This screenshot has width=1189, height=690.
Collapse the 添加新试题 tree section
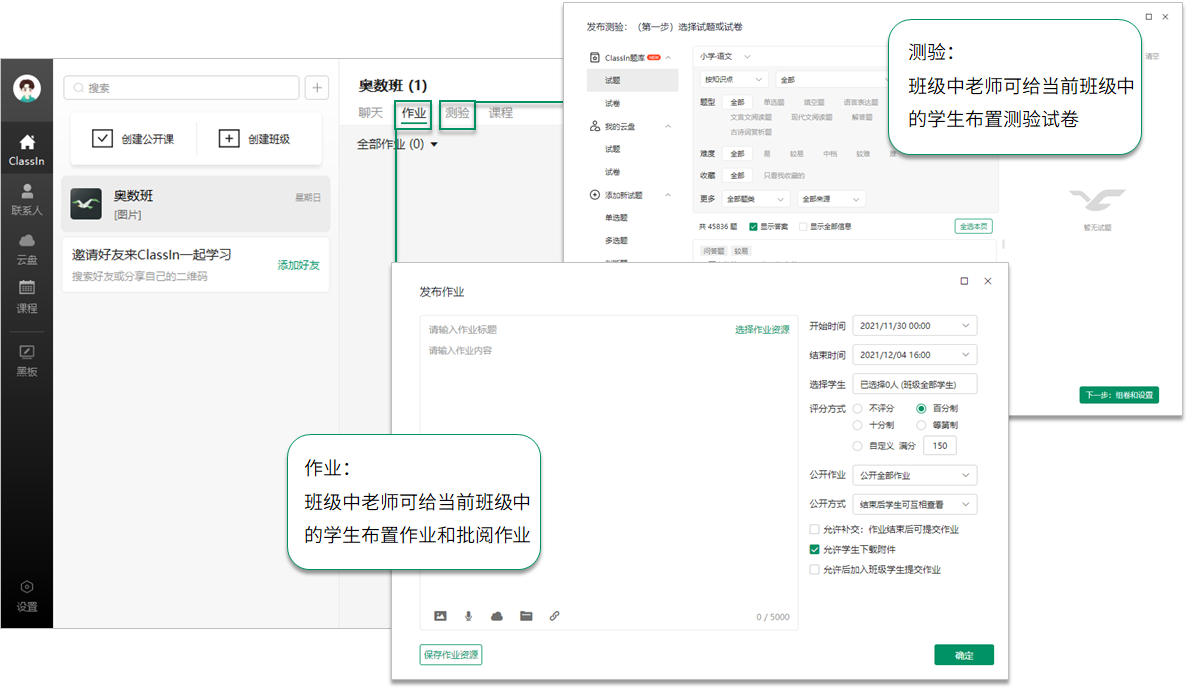point(668,195)
